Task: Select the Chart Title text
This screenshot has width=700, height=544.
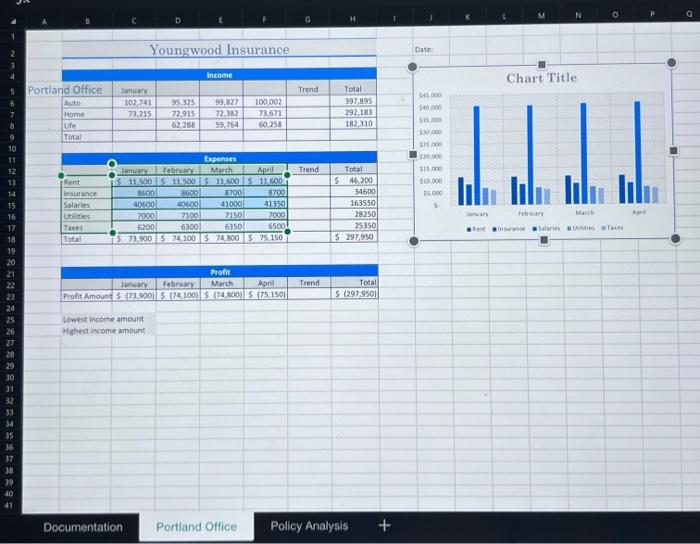Action: pos(541,78)
